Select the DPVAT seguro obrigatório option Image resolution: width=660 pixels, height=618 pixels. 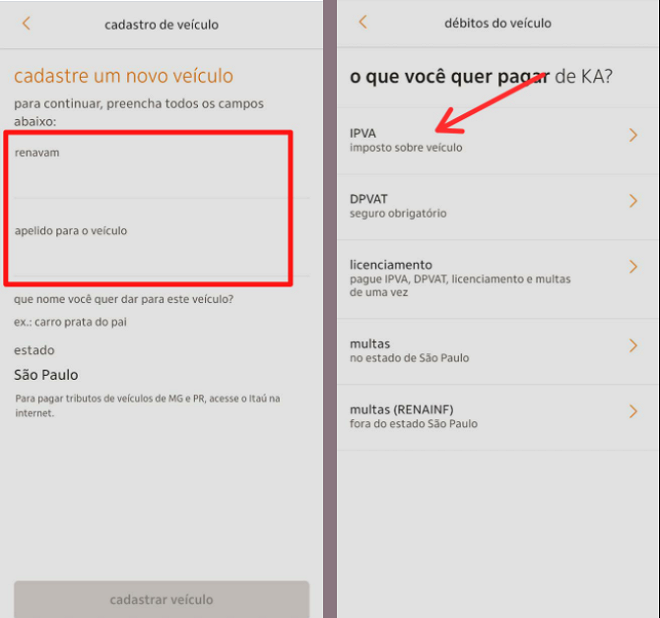point(398,206)
